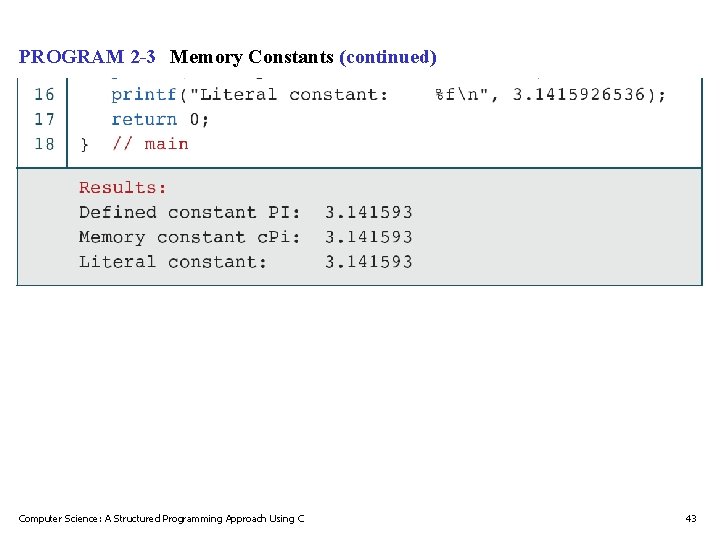Click the 'Results:' label
This screenshot has width=720, height=540.
tap(123, 187)
